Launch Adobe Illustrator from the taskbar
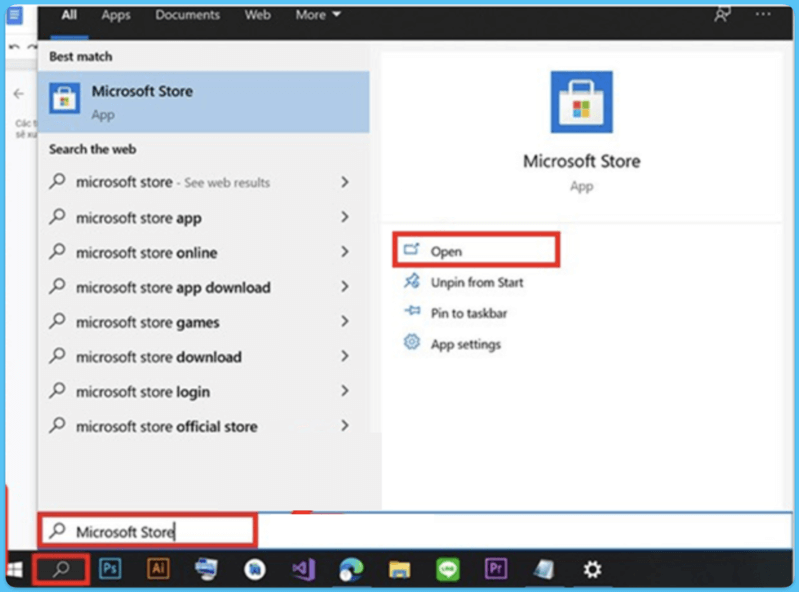This screenshot has width=799, height=592. pyautogui.click(x=158, y=569)
